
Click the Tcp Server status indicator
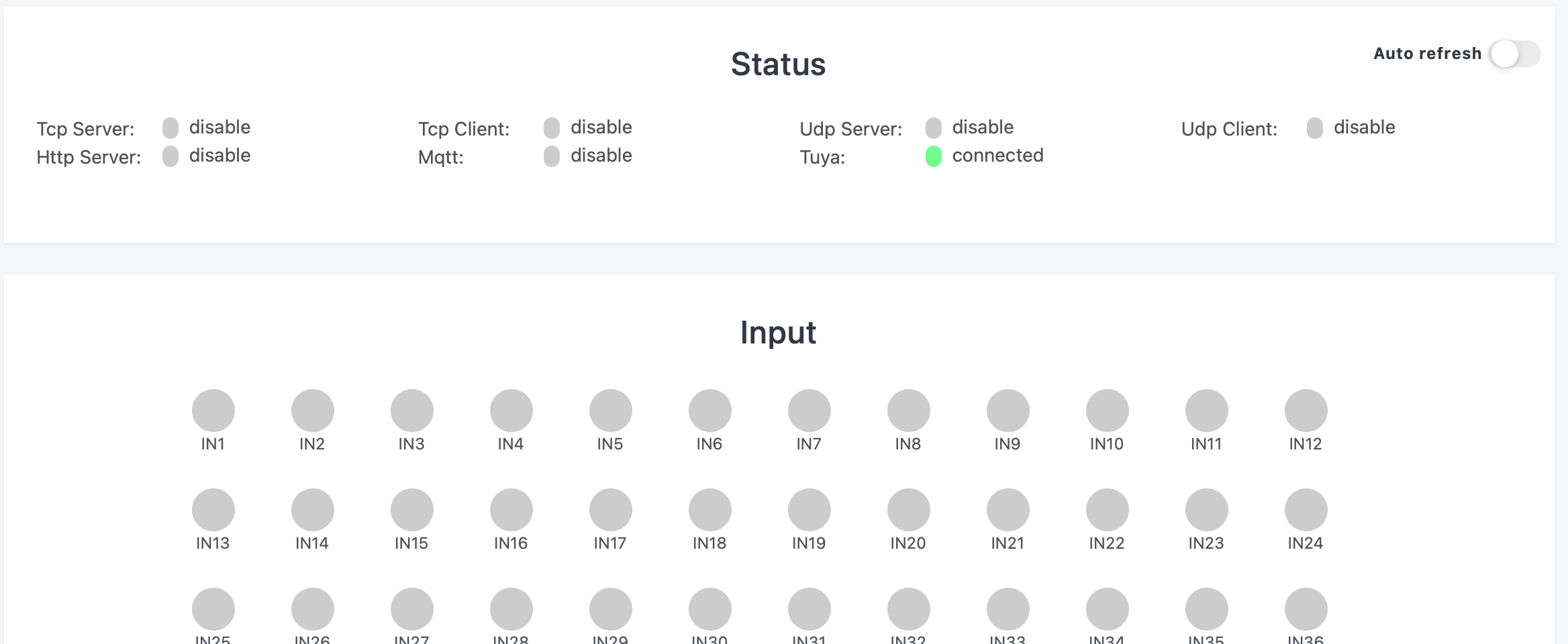click(170, 128)
